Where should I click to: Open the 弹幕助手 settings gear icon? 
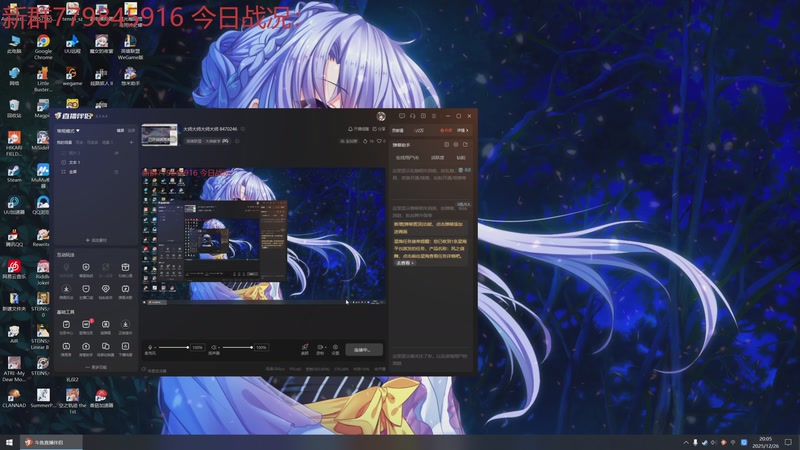[456, 145]
